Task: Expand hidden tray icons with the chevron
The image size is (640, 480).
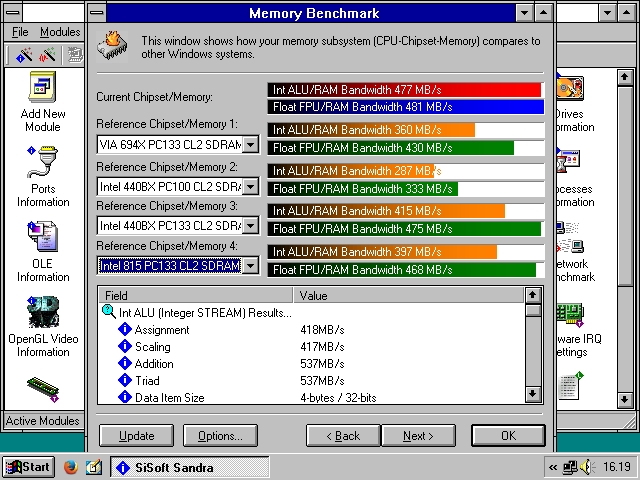Action: (x=553, y=467)
